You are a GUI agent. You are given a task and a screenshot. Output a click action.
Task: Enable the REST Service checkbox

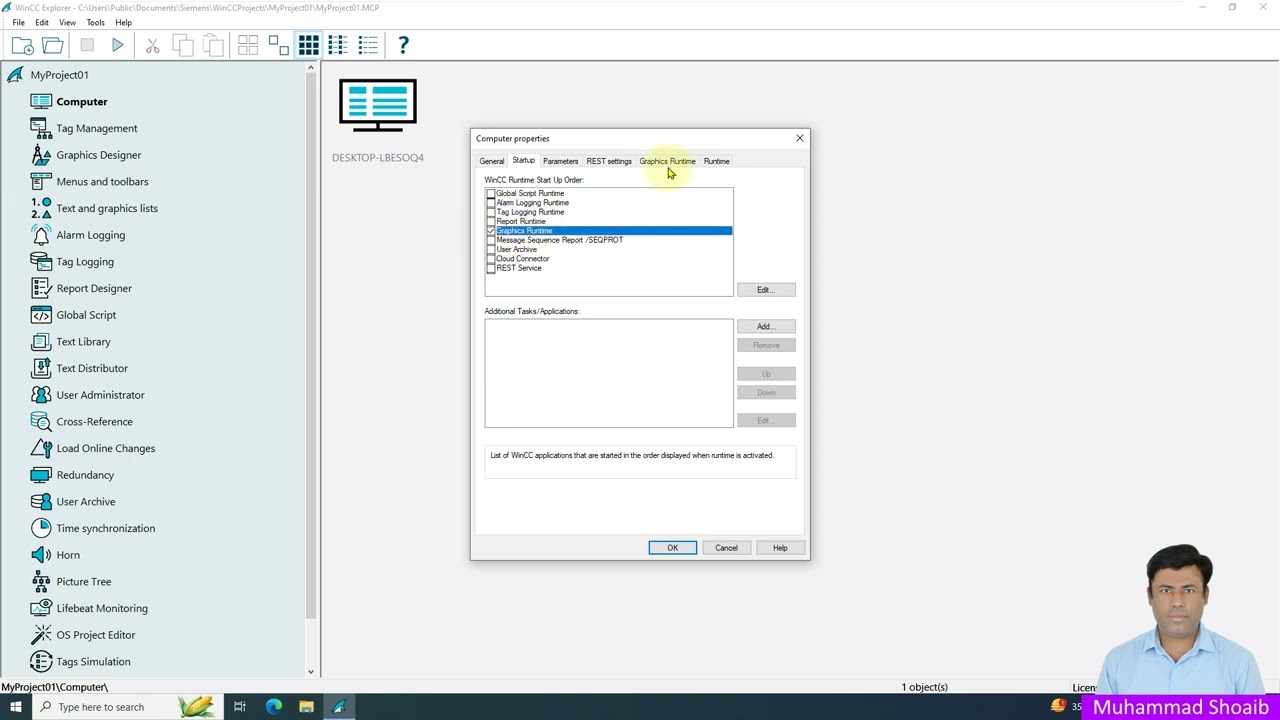pos(491,268)
